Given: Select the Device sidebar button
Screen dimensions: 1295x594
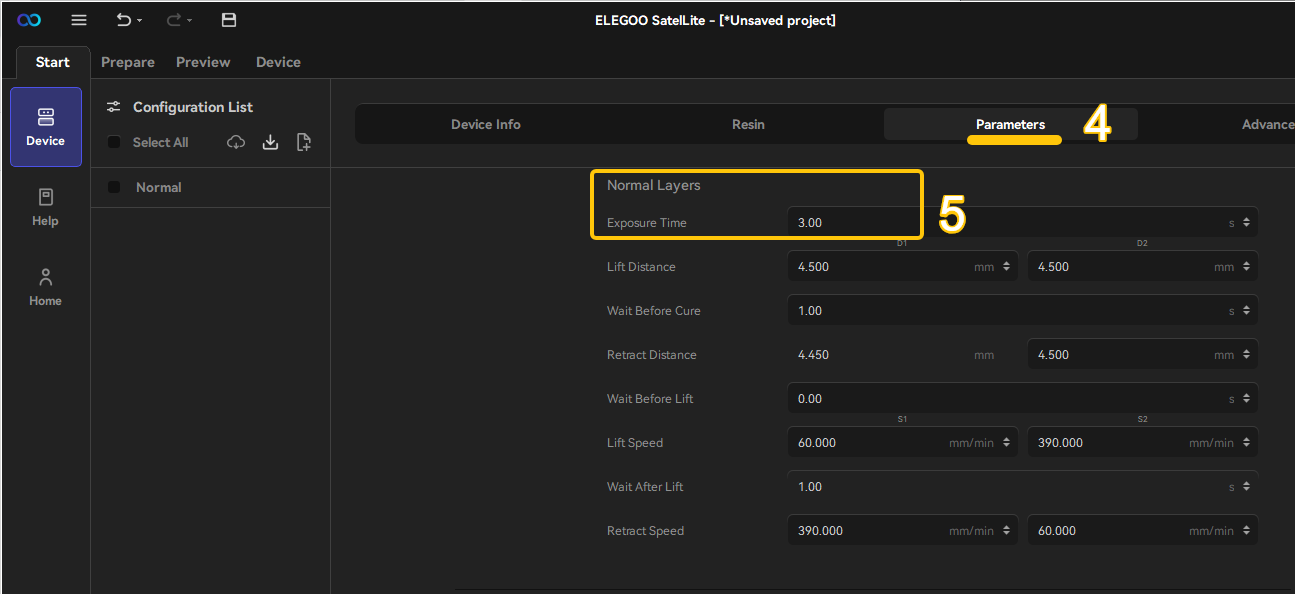Looking at the screenshot, I should pyautogui.click(x=45, y=127).
